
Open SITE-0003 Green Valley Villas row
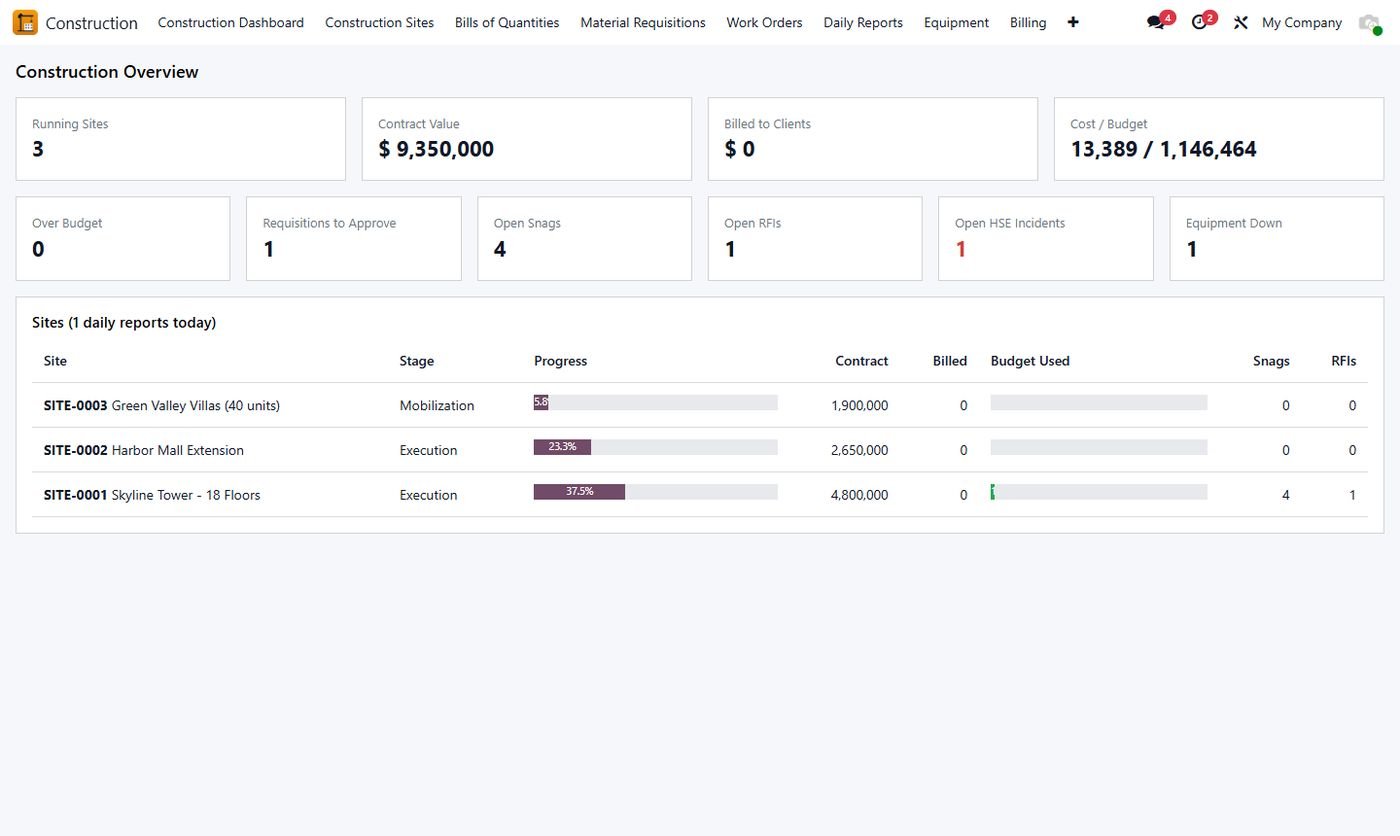click(x=700, y=405)
